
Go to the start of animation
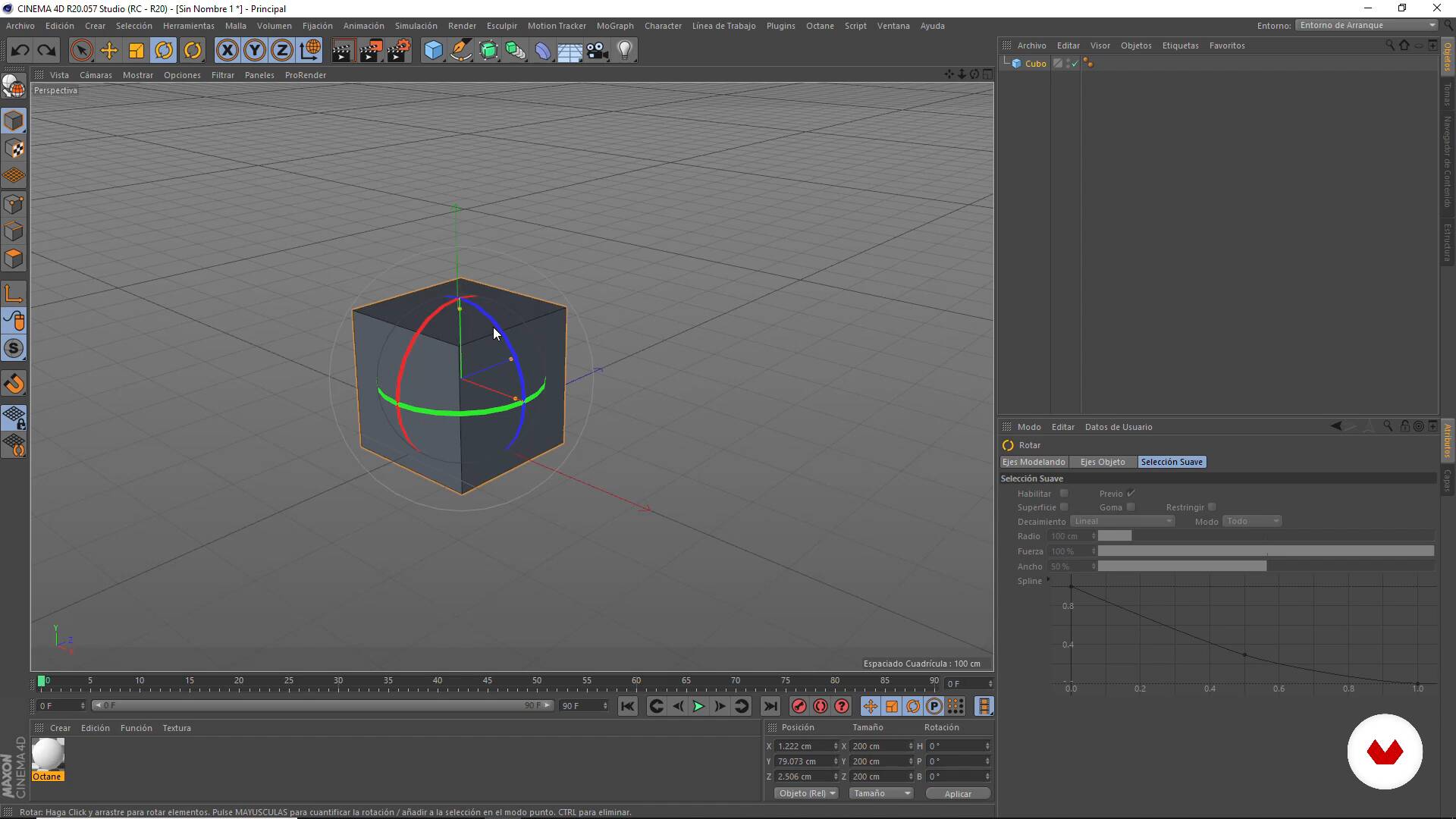pyautogui.click(x=627, y=707)
